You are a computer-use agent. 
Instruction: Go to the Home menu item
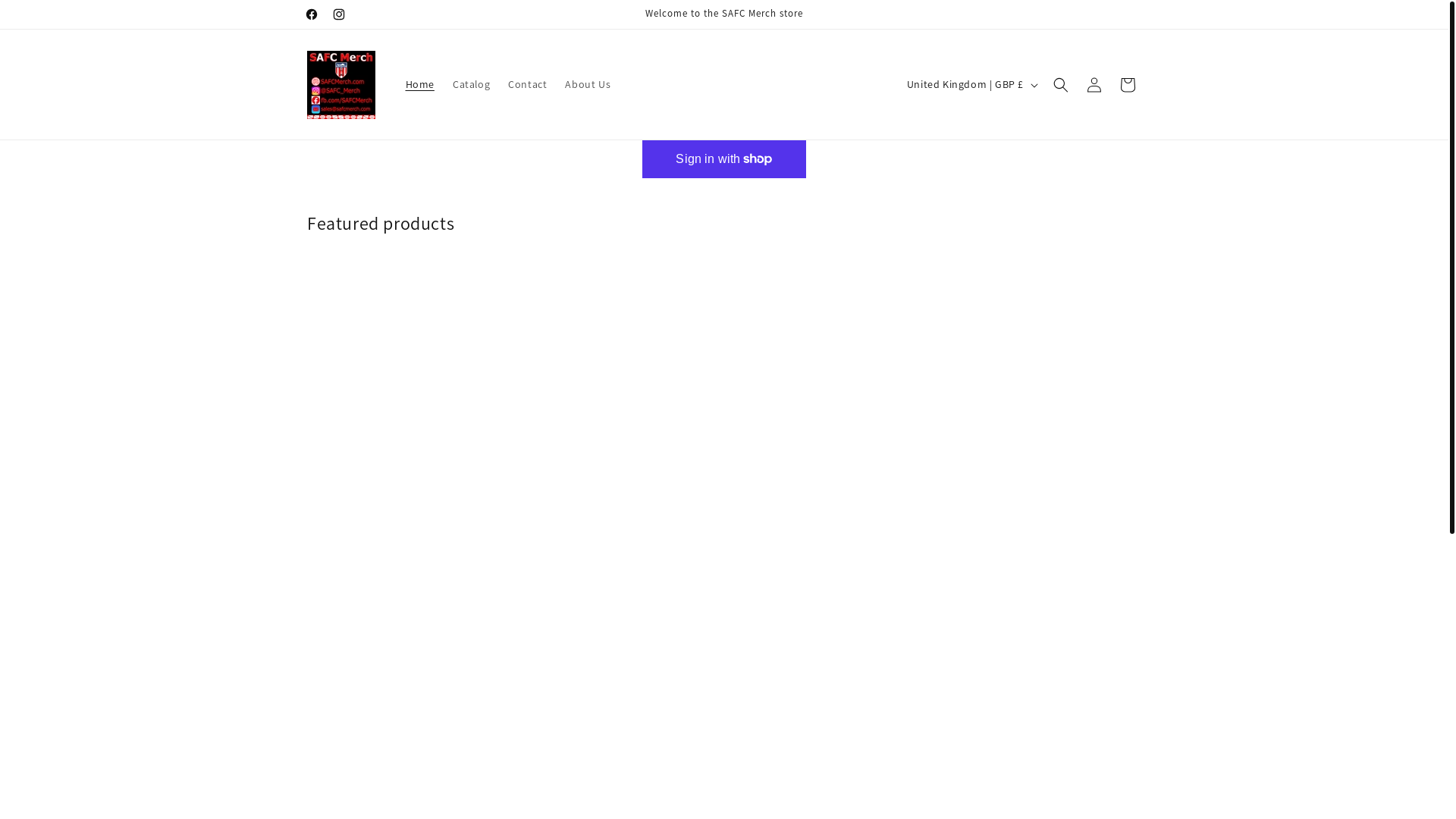[420, 84]
